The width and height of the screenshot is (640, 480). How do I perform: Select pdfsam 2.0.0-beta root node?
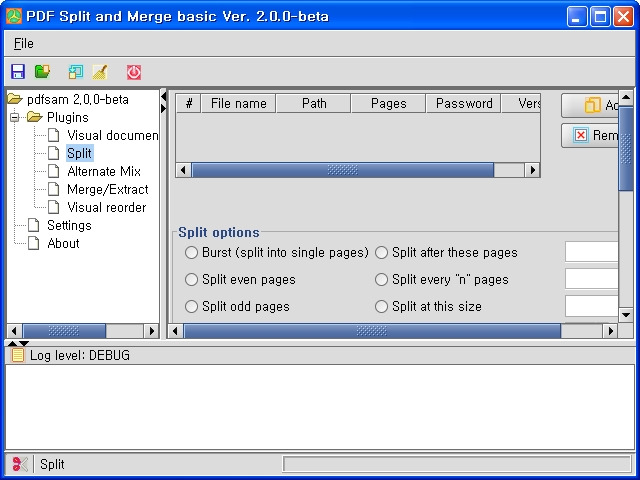coord(78,99)
